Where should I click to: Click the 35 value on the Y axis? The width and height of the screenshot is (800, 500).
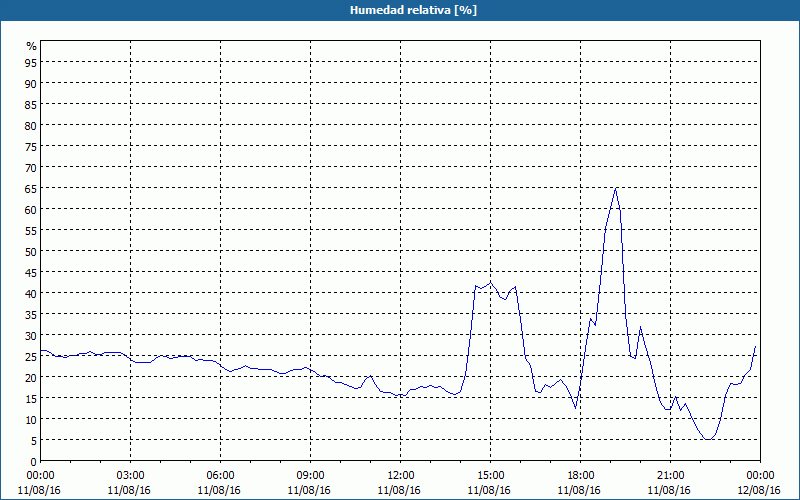[31, 314]
